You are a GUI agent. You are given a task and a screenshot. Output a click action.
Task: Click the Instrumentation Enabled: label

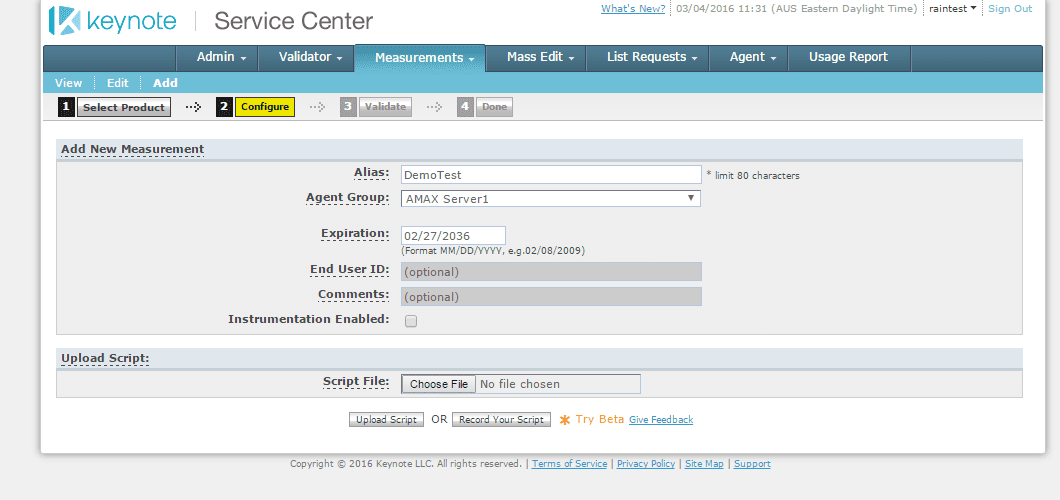[309, 319]
